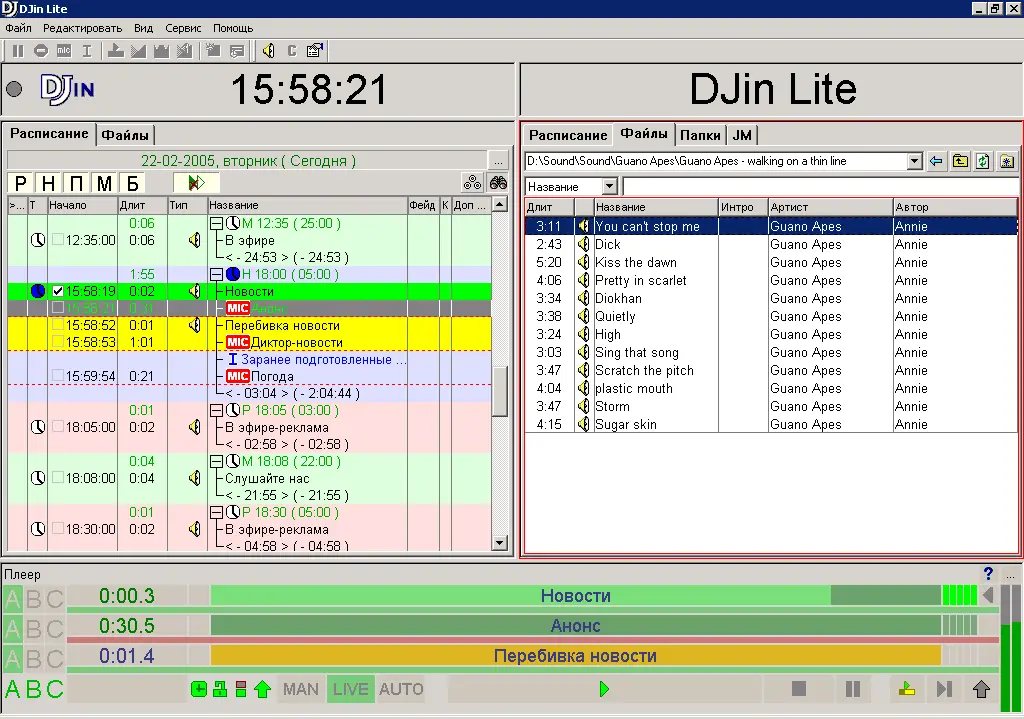Click the pause icon in the top toolbar
Viewport: 1024px width, 719px height.
point(18,50)
